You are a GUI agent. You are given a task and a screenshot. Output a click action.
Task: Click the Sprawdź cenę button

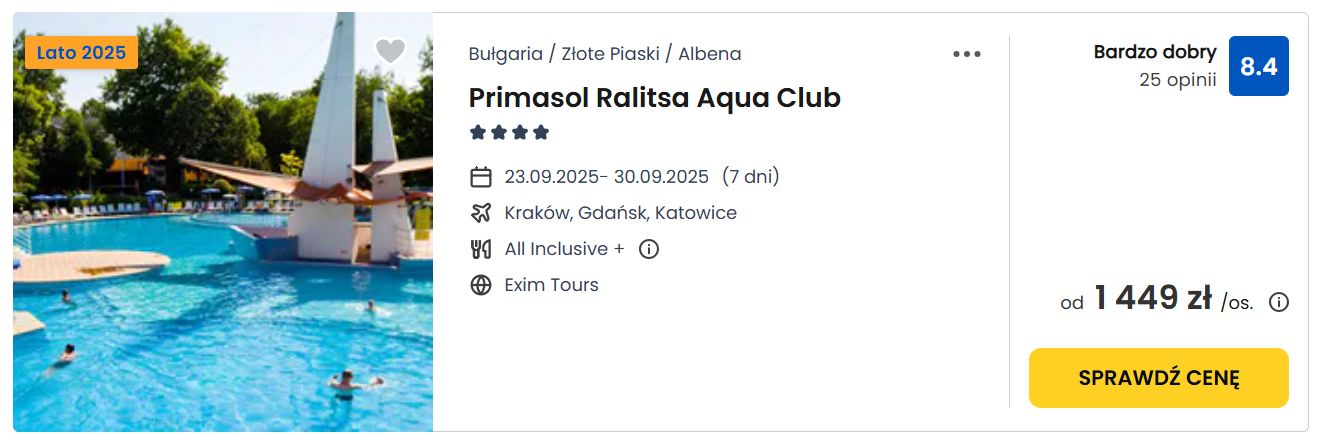(x=1159, y=378)
